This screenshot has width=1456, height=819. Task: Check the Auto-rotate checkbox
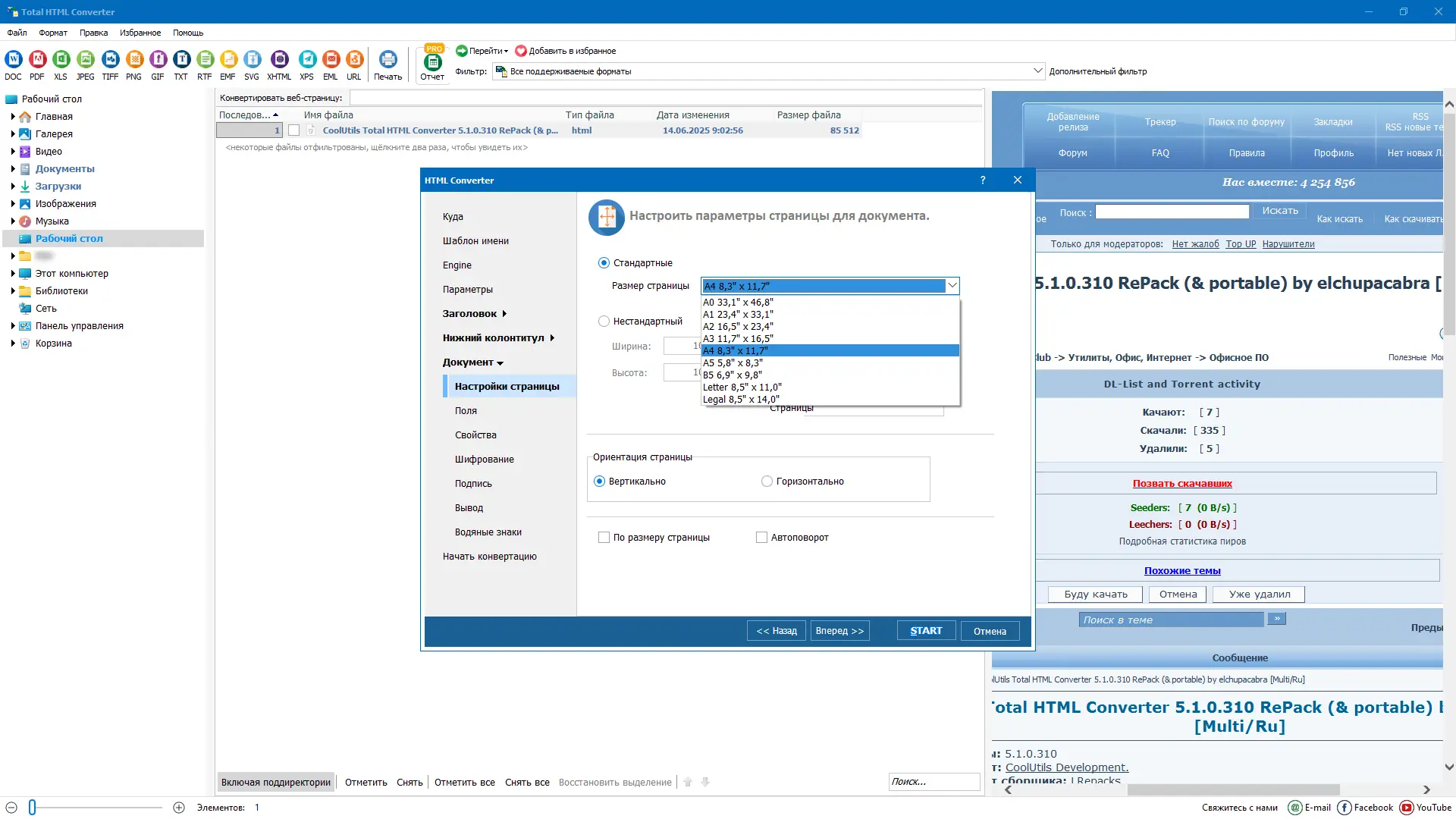point(761,538)
